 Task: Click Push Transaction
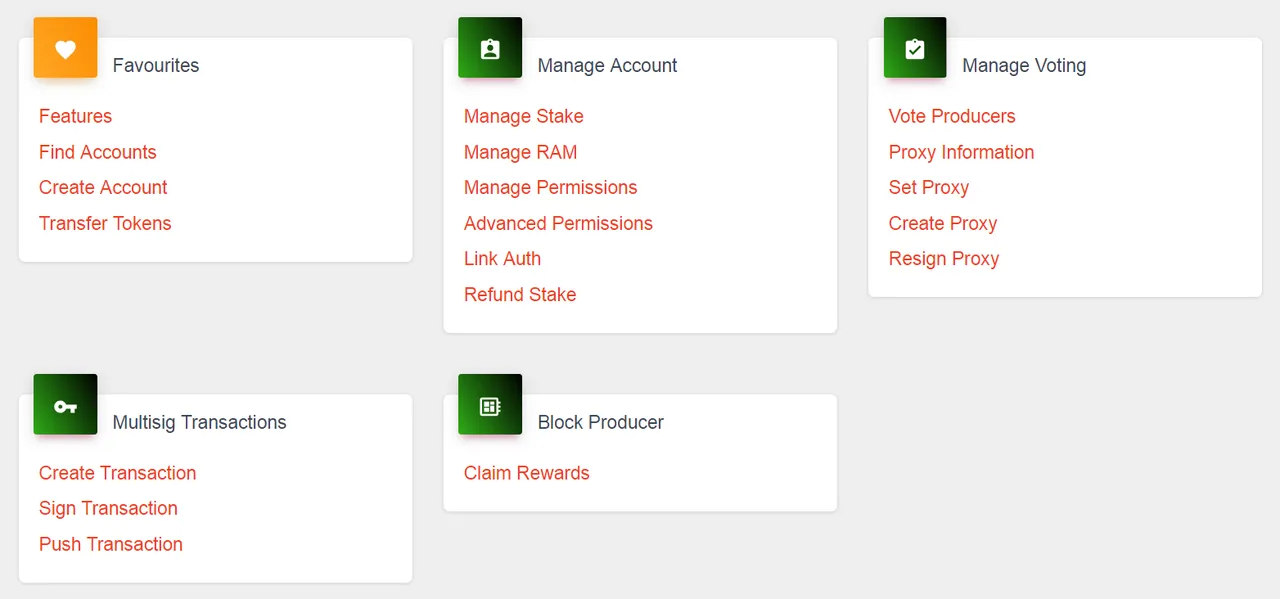coord(111,544)
